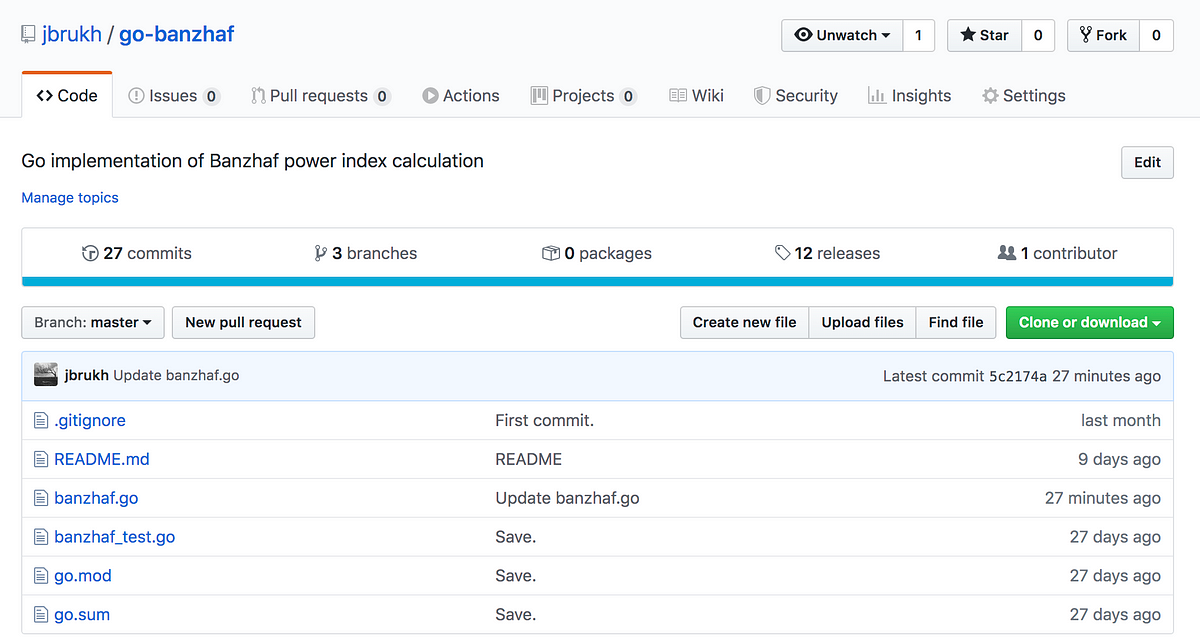Click '27 days ago' in banzhaf_test.go row
Viewport: 1200px width, 644px height.
[1115, 537]
